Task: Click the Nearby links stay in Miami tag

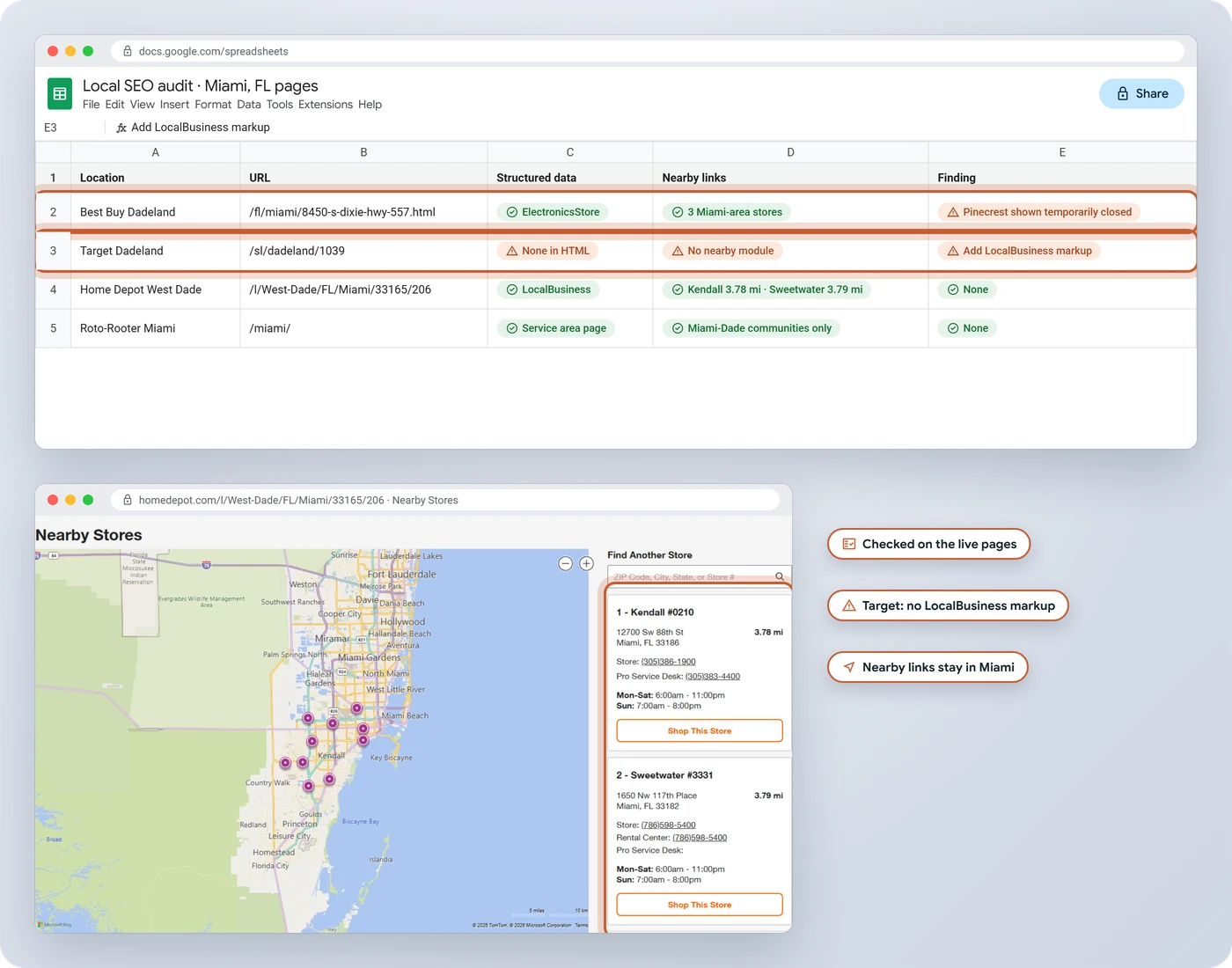Action: pos(928,667)
